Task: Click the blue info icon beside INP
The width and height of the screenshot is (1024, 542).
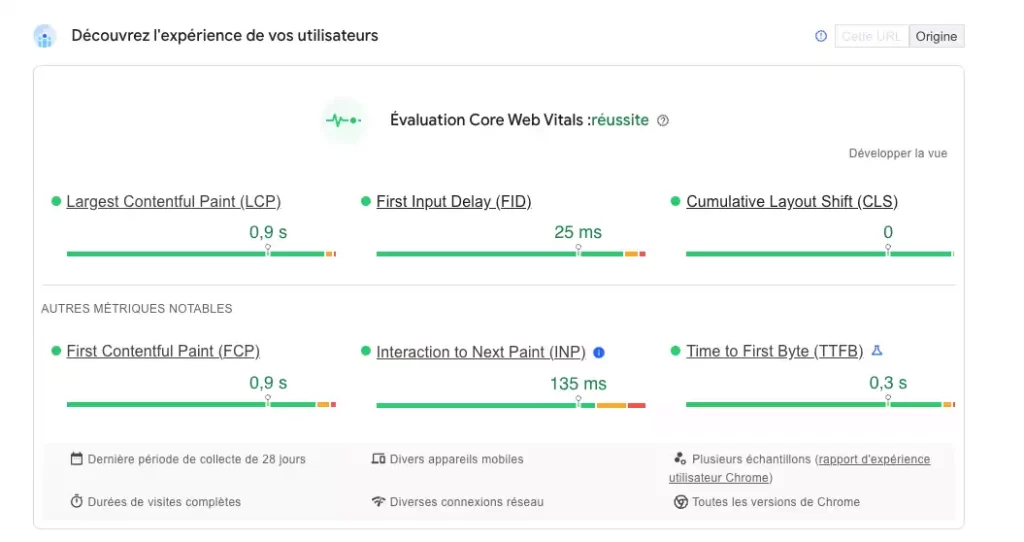Action: [x=599, y=353]
